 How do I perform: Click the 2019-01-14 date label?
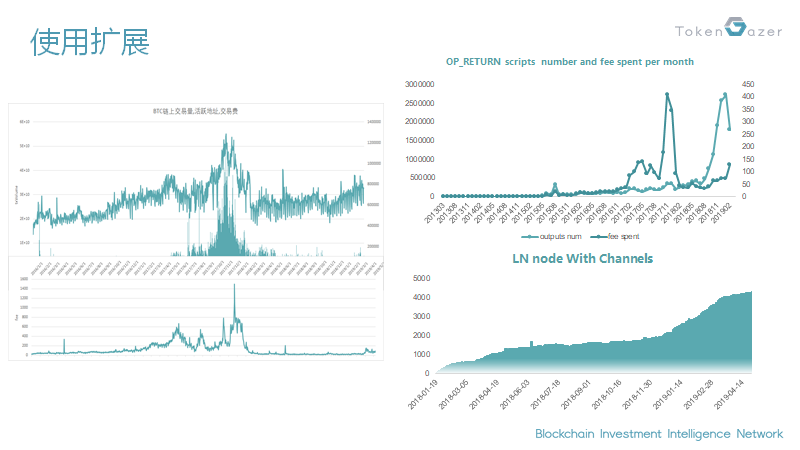[x=668, y=394]
